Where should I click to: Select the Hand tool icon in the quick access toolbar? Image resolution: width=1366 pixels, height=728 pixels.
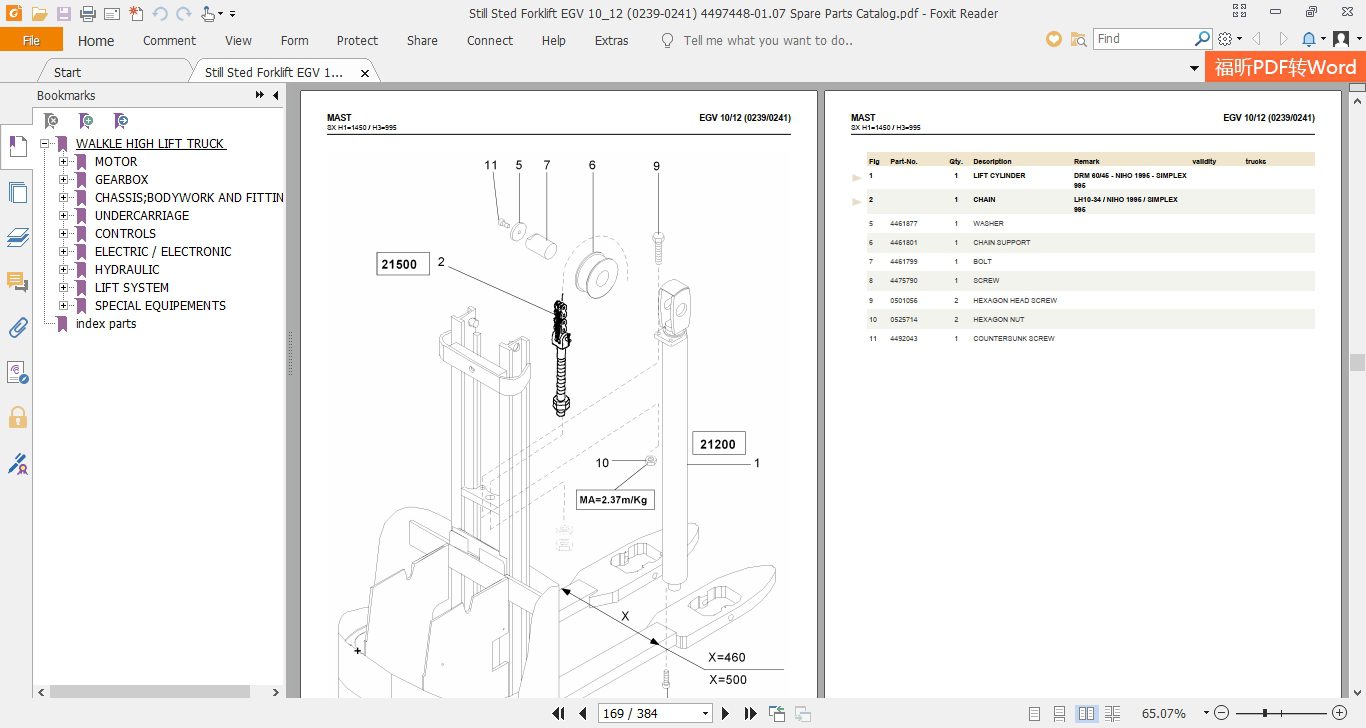208,14
